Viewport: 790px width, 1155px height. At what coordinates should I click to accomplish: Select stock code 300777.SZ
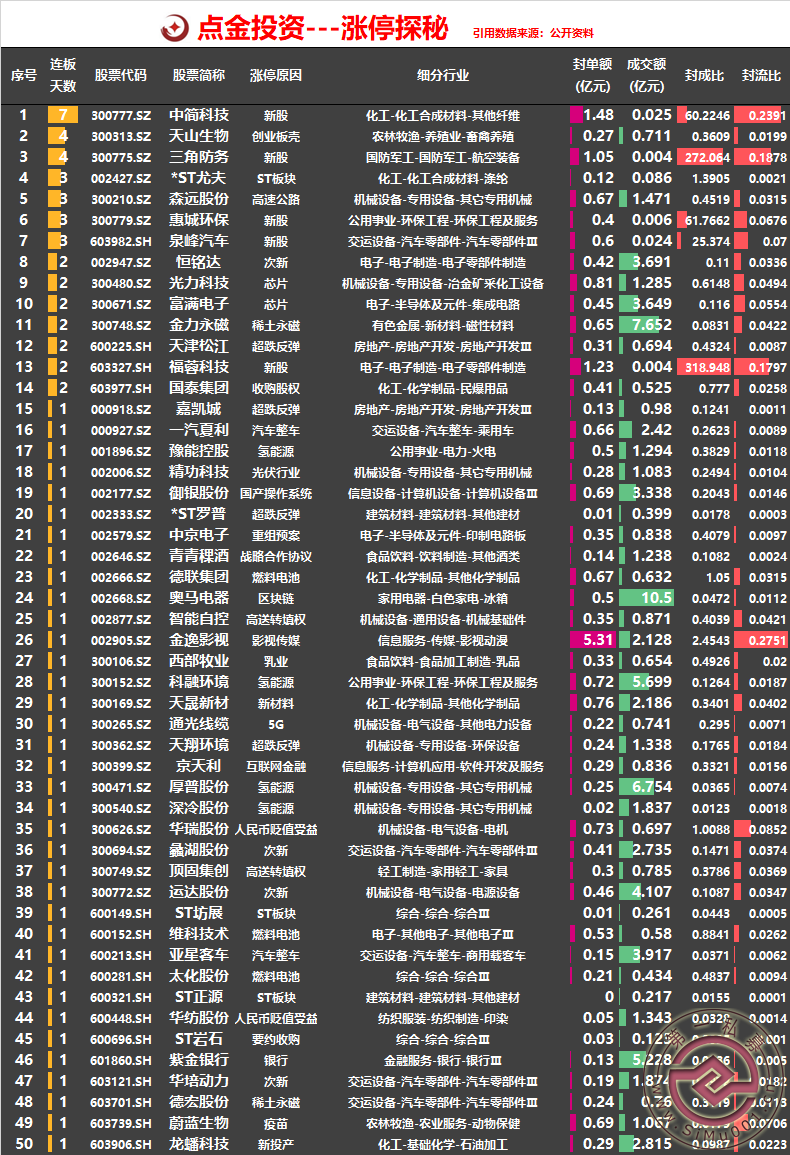point(121,116)
